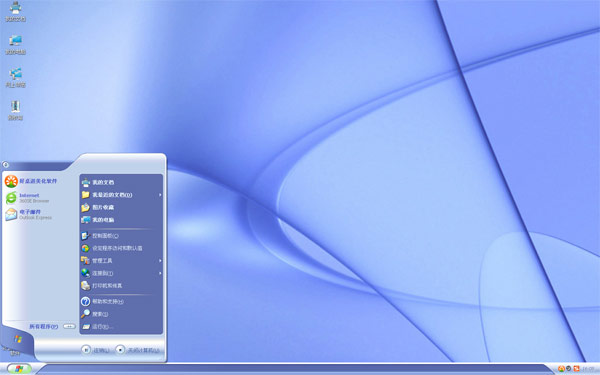Click the small round icon atop Start menu
Screen dimensions: 600x375
pyautogui.click(x=5, y=165)
